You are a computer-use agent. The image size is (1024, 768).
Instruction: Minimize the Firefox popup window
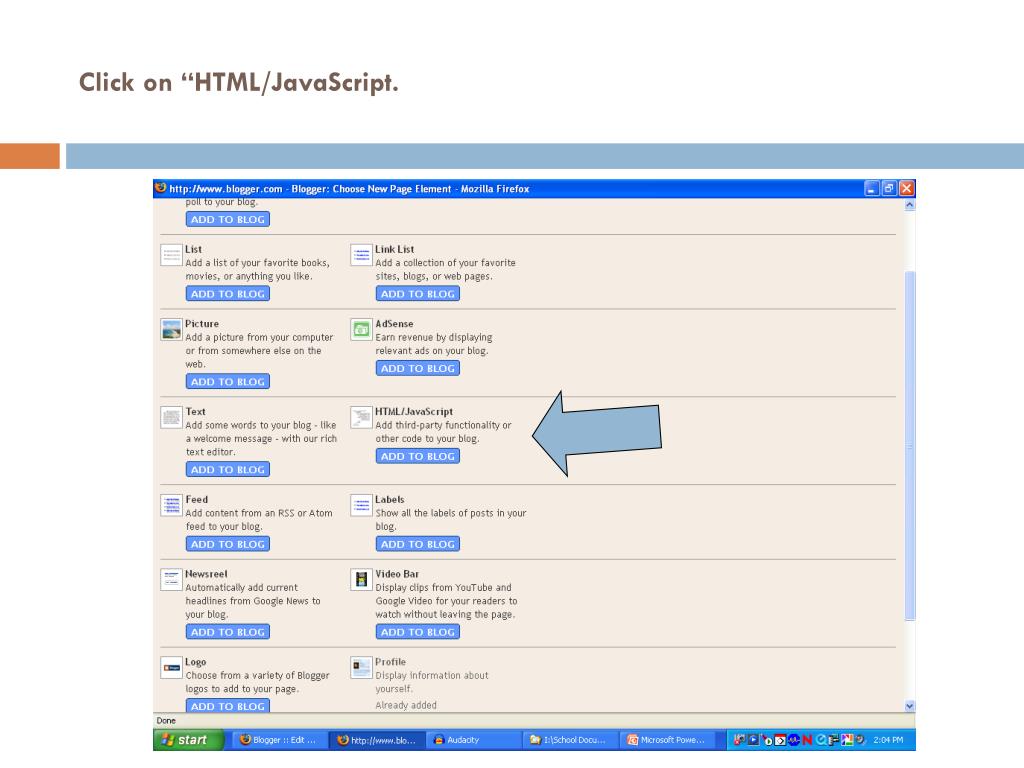(872, 189)
